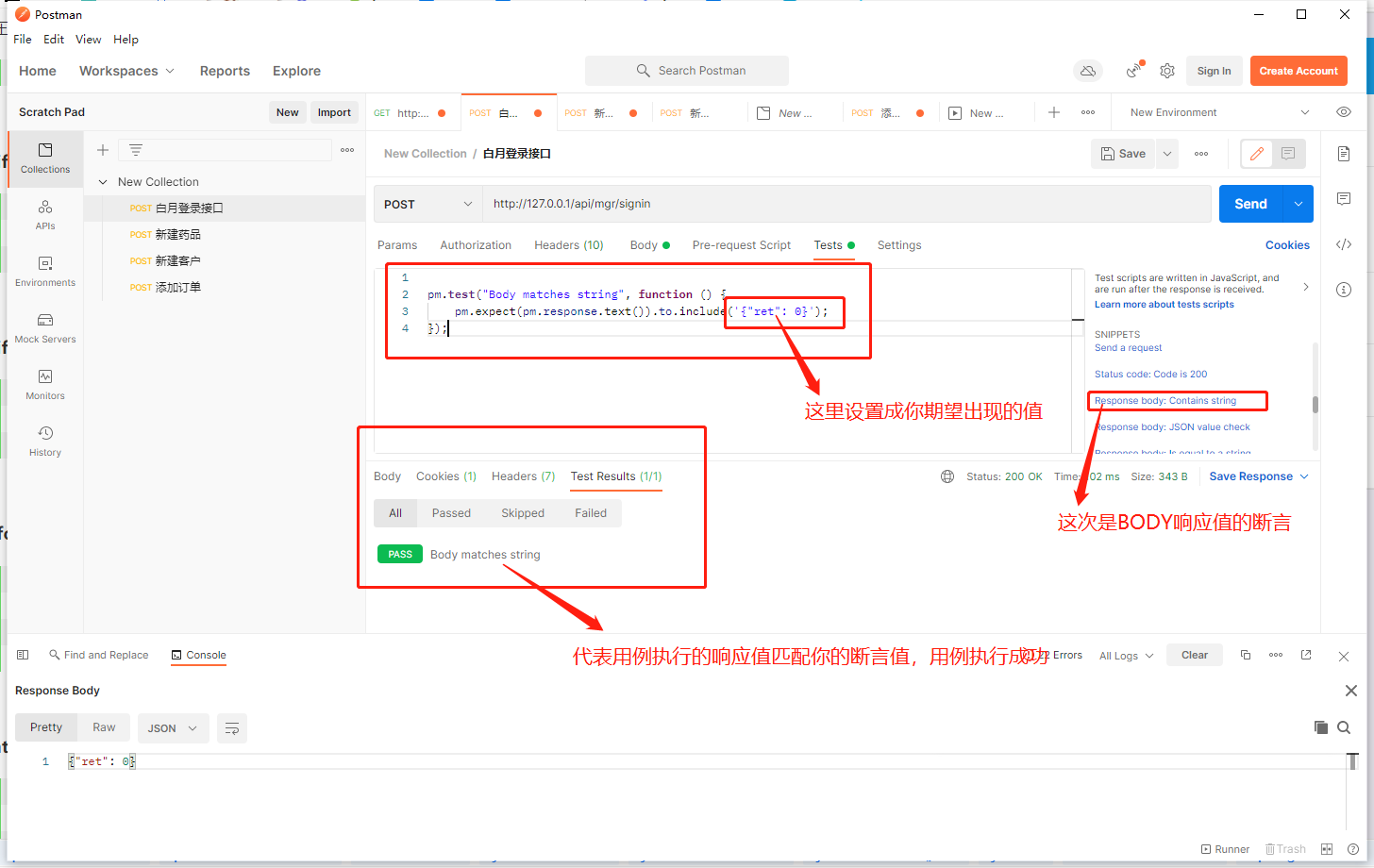Select Raw response view
Image resolution: width=1374 pixels, height=868 pixels.
pyautogui.click(x=104, y=727)
